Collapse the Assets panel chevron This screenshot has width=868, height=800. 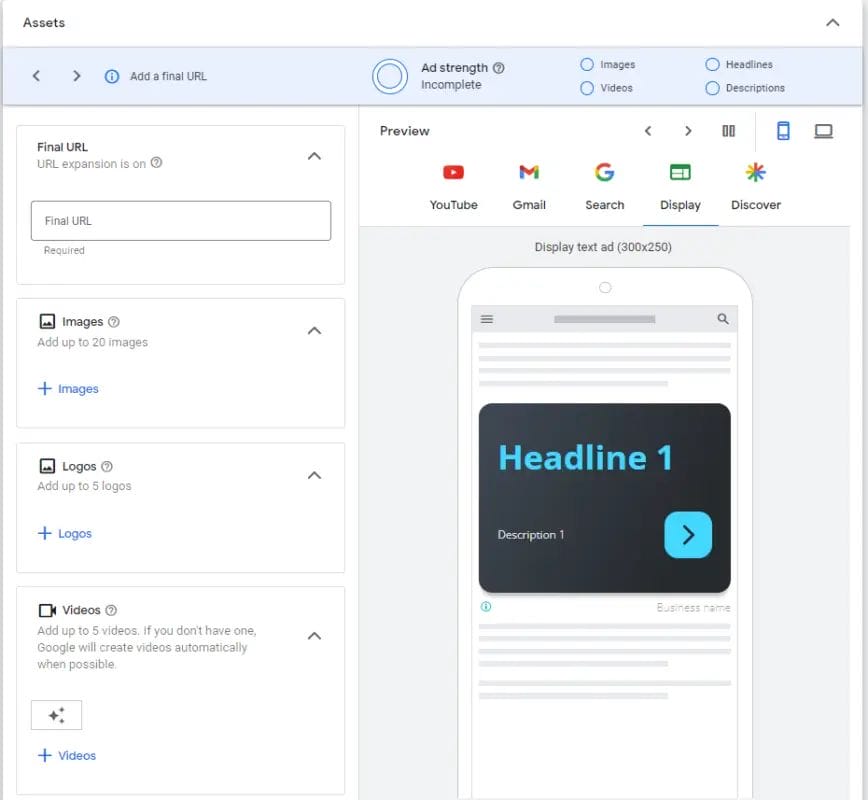coord(833,22)
